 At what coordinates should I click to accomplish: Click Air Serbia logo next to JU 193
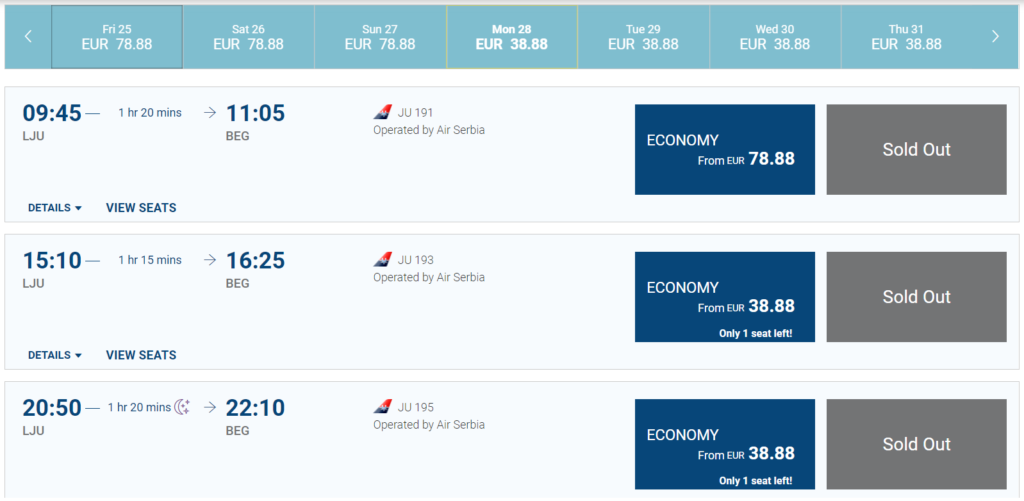click(x=383, y=260)
